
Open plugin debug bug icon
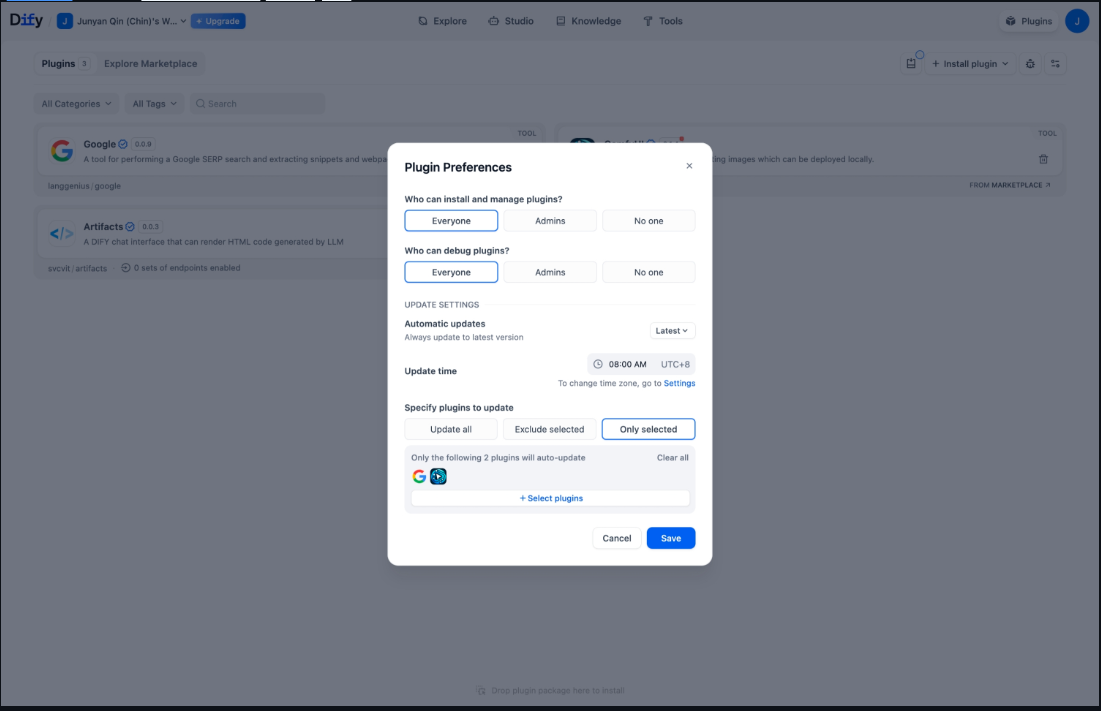pyautogui.click(x=1030, y=64)
